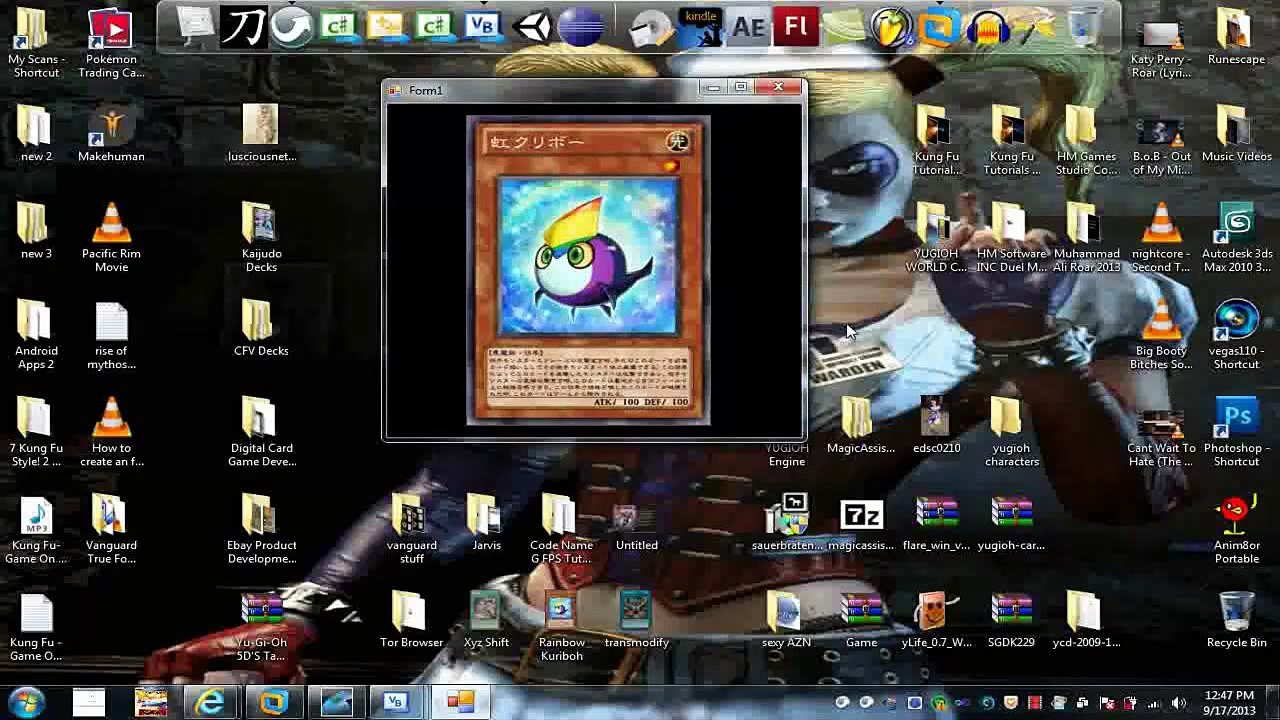Viewport: 1280px width, 720px height.
Task: Open Makehuman desktop shortcut
Action: (x=111, y=133)
